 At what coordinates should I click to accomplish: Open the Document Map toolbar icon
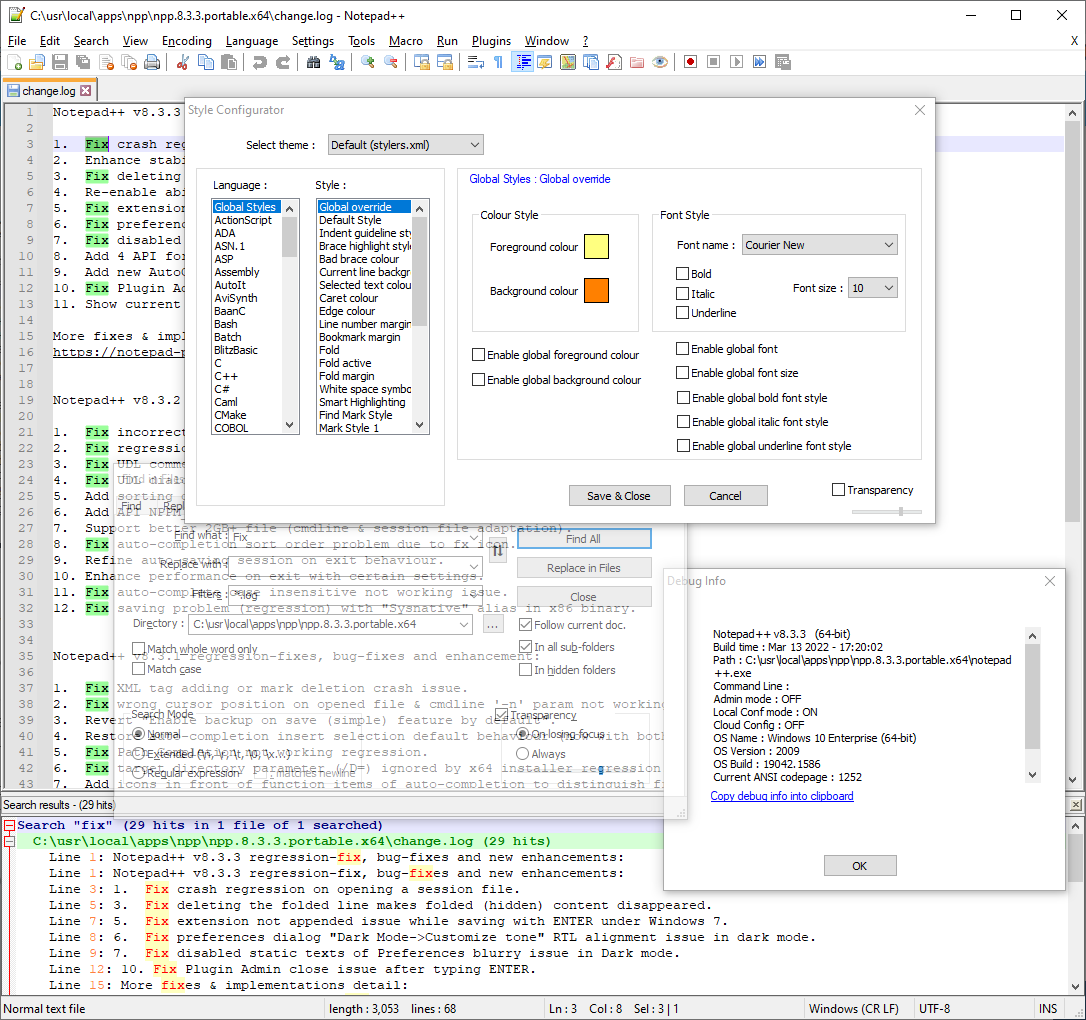click(568, 62)
